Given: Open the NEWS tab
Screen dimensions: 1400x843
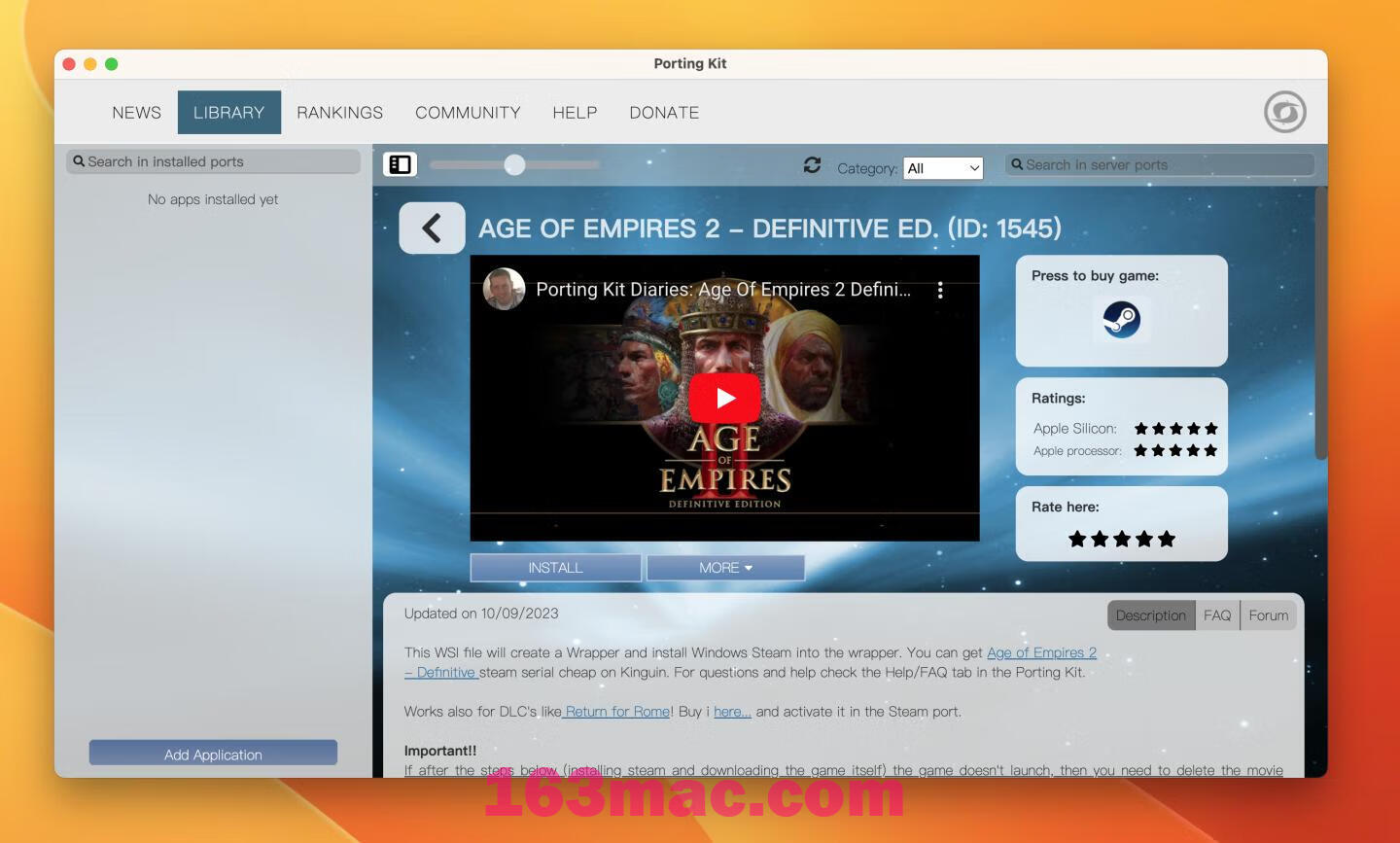Looking at the screenshot, I should click(x=136, y=113).
